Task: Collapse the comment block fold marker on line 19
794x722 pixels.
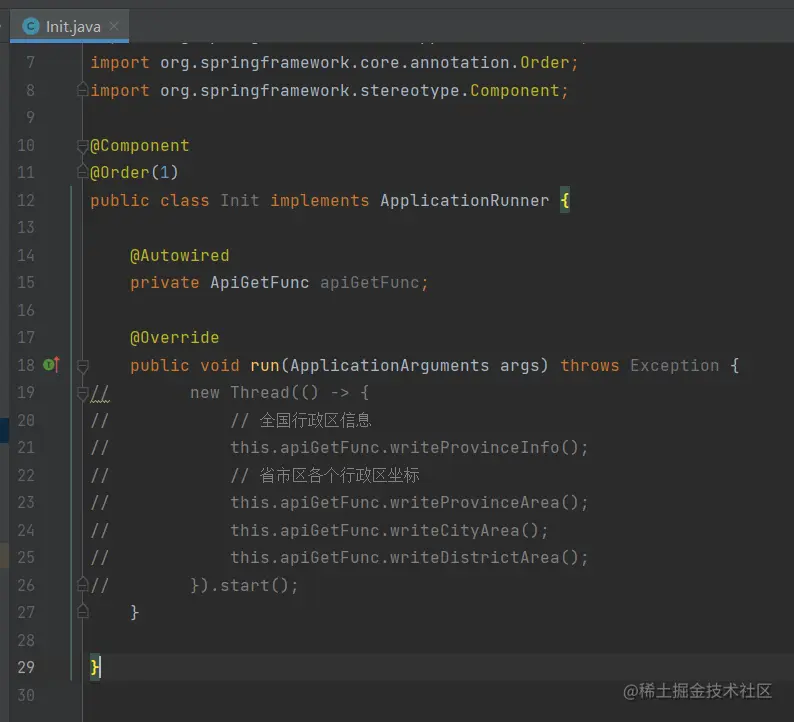Action: click(x=82, y=393)
